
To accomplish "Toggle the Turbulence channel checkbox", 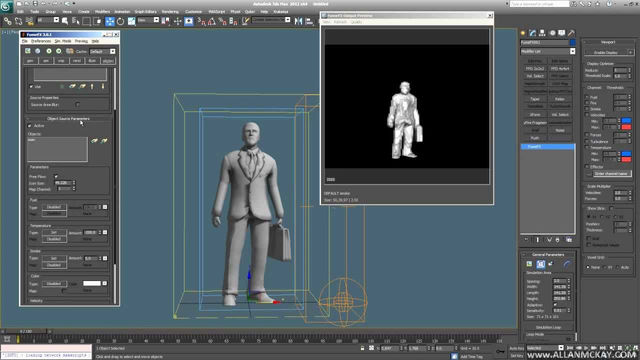I will coord(587,141).
